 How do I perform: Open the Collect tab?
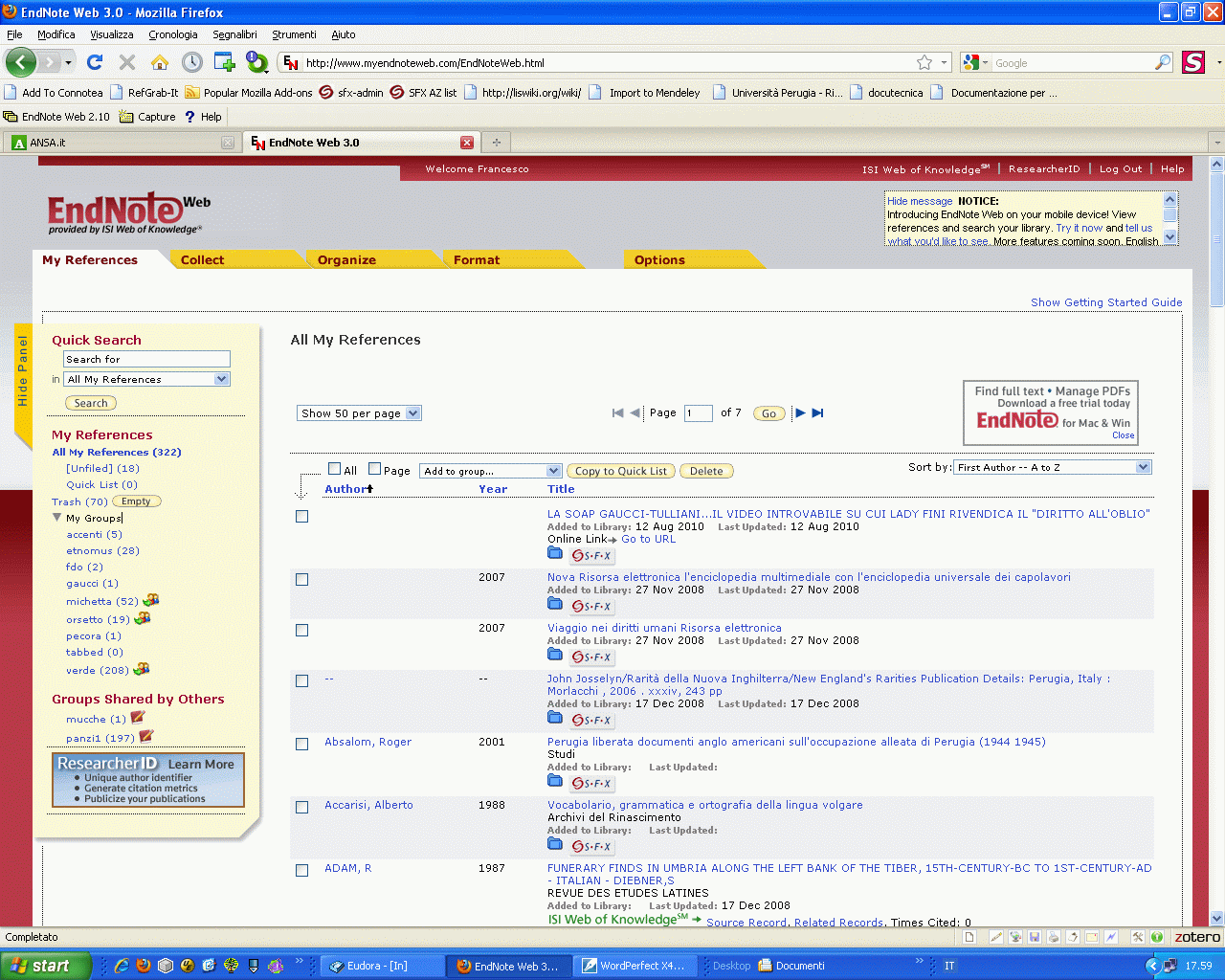tap(202, 260)
